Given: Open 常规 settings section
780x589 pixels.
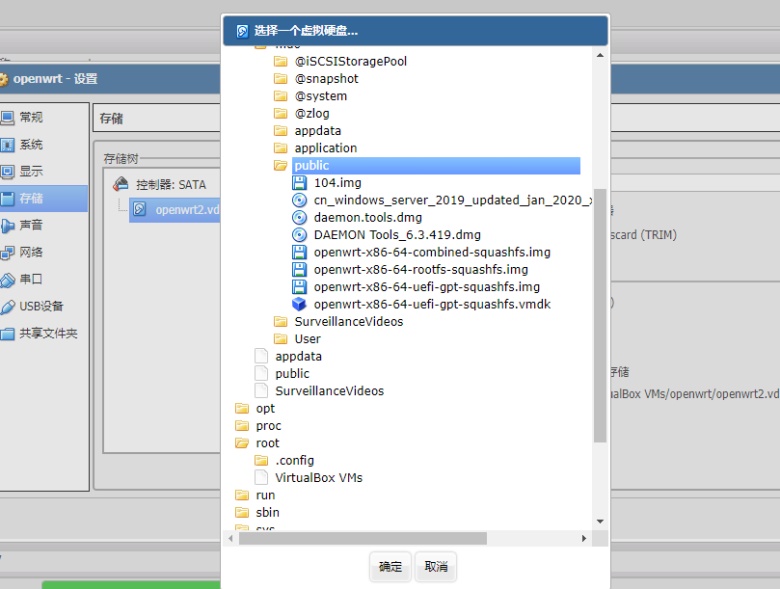Looking at the screenshot, I should [x=44, y=117].
